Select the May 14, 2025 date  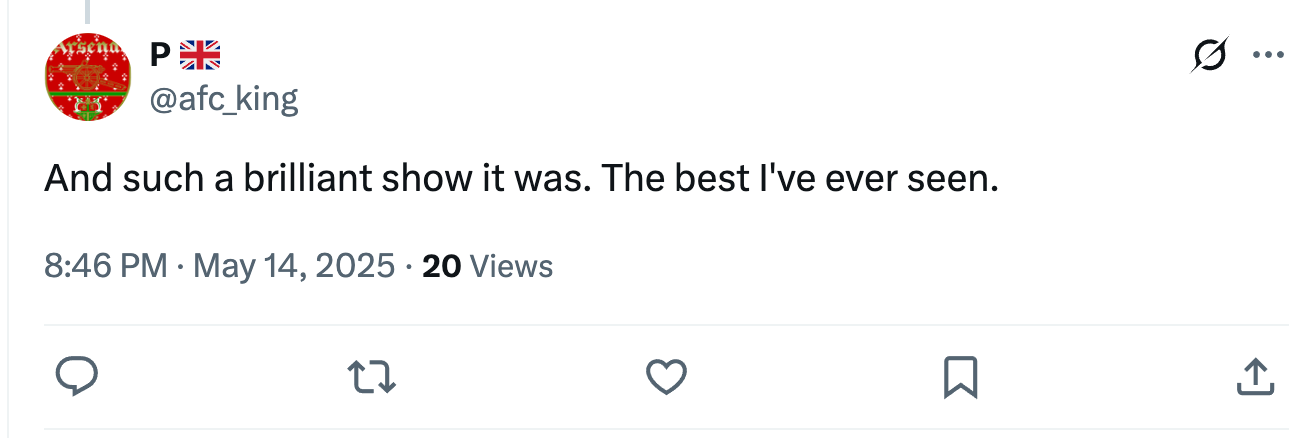tap(294, 266)
